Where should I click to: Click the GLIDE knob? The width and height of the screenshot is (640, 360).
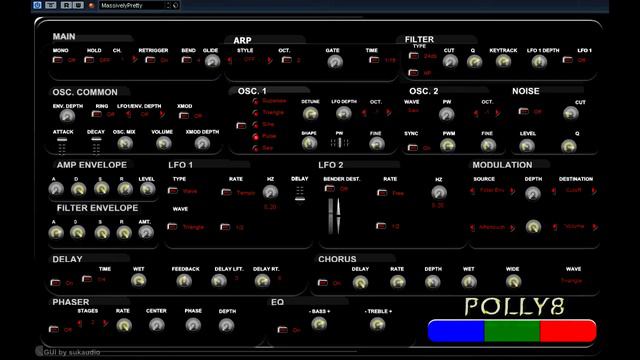coord(212,61)
